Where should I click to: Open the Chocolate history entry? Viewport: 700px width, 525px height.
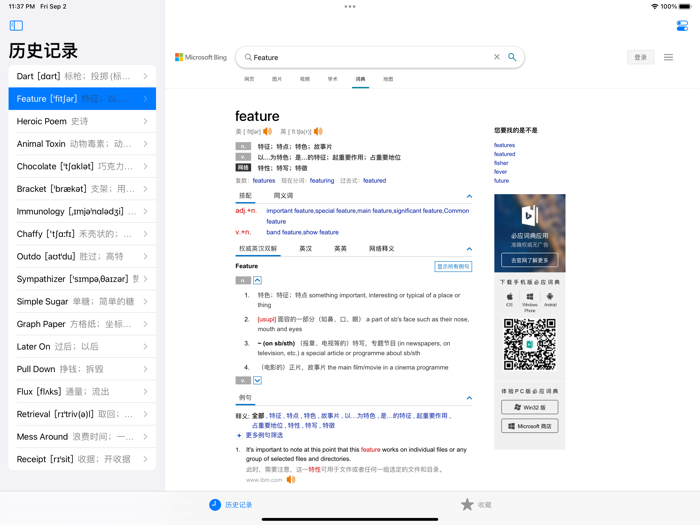coord(82,166)
